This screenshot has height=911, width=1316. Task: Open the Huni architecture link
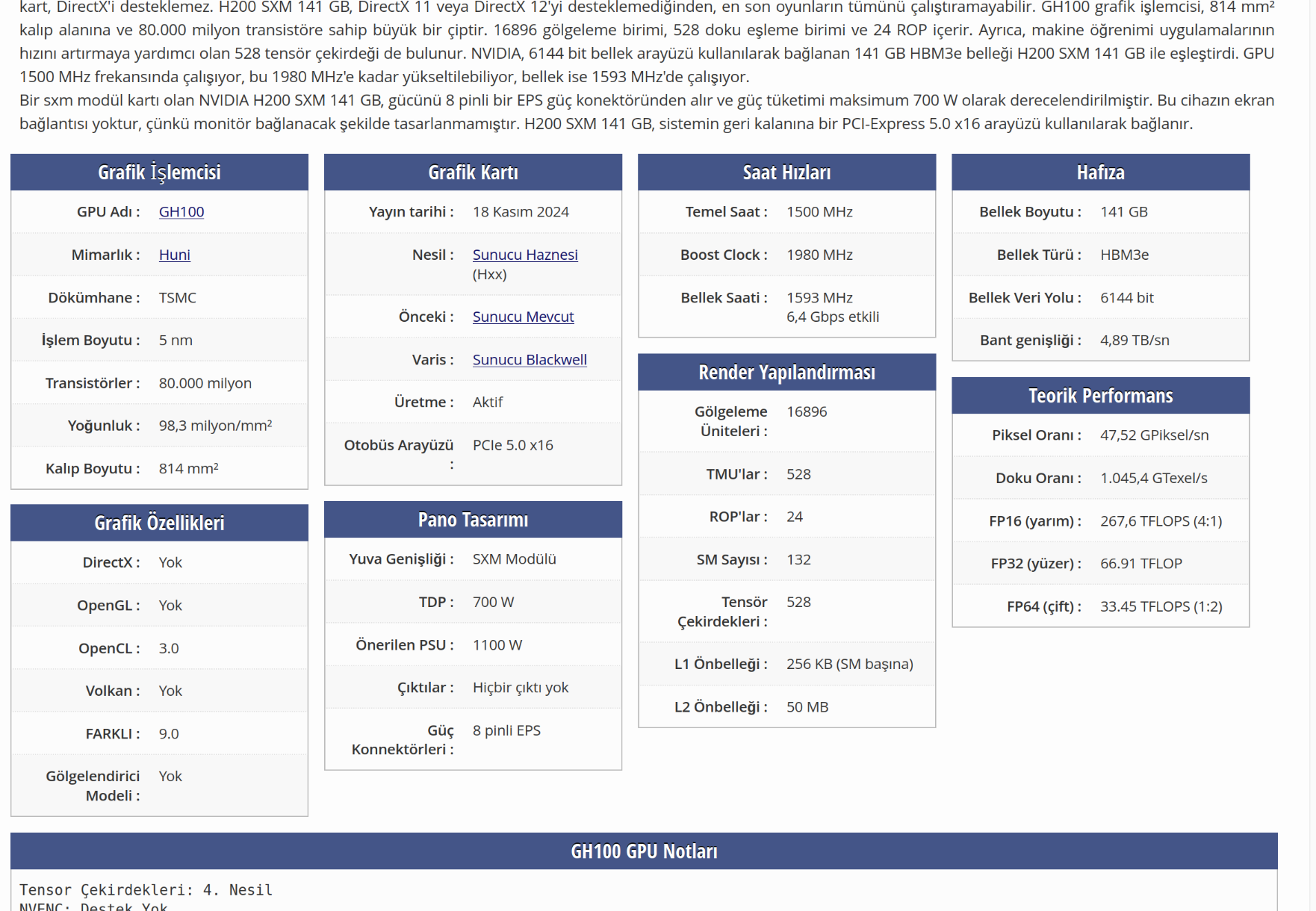[x=175, y=255]
